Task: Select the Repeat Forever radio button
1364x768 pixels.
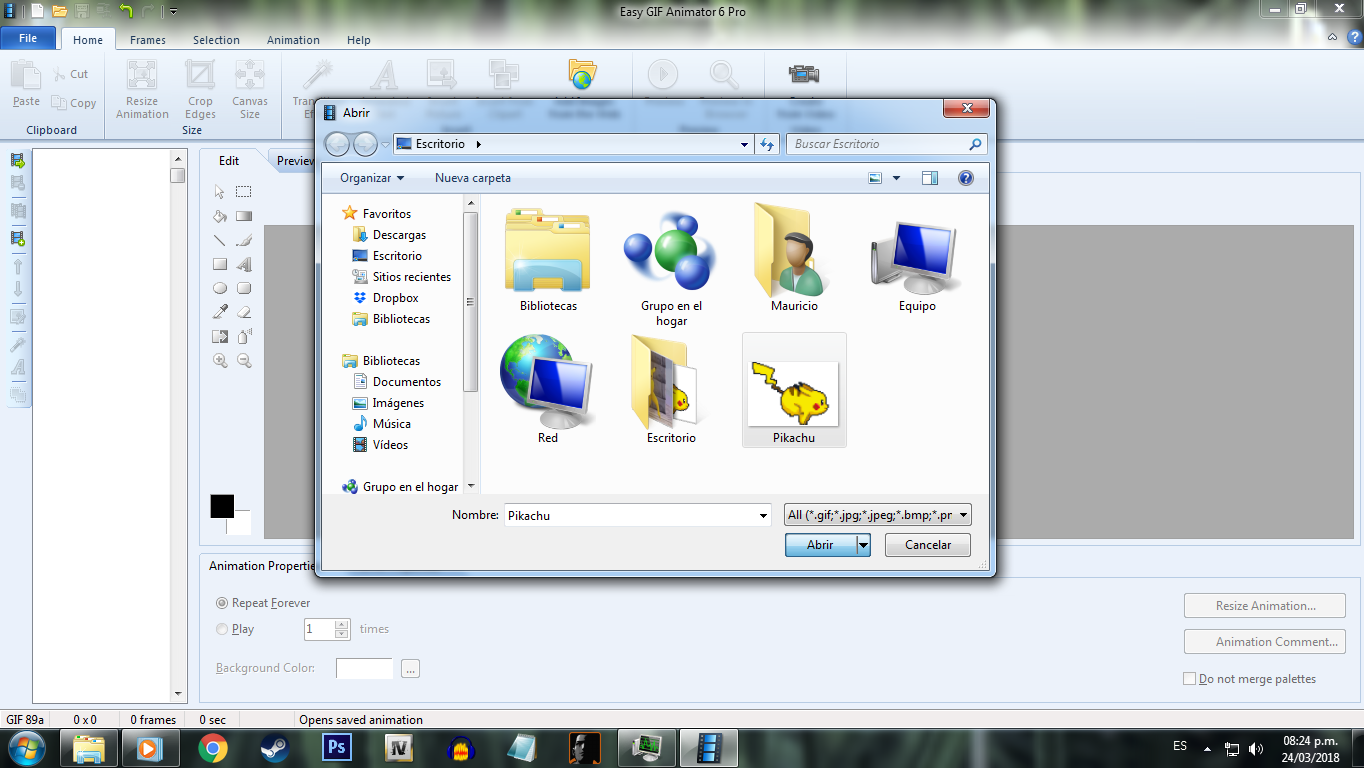Action: pos(222,603)
